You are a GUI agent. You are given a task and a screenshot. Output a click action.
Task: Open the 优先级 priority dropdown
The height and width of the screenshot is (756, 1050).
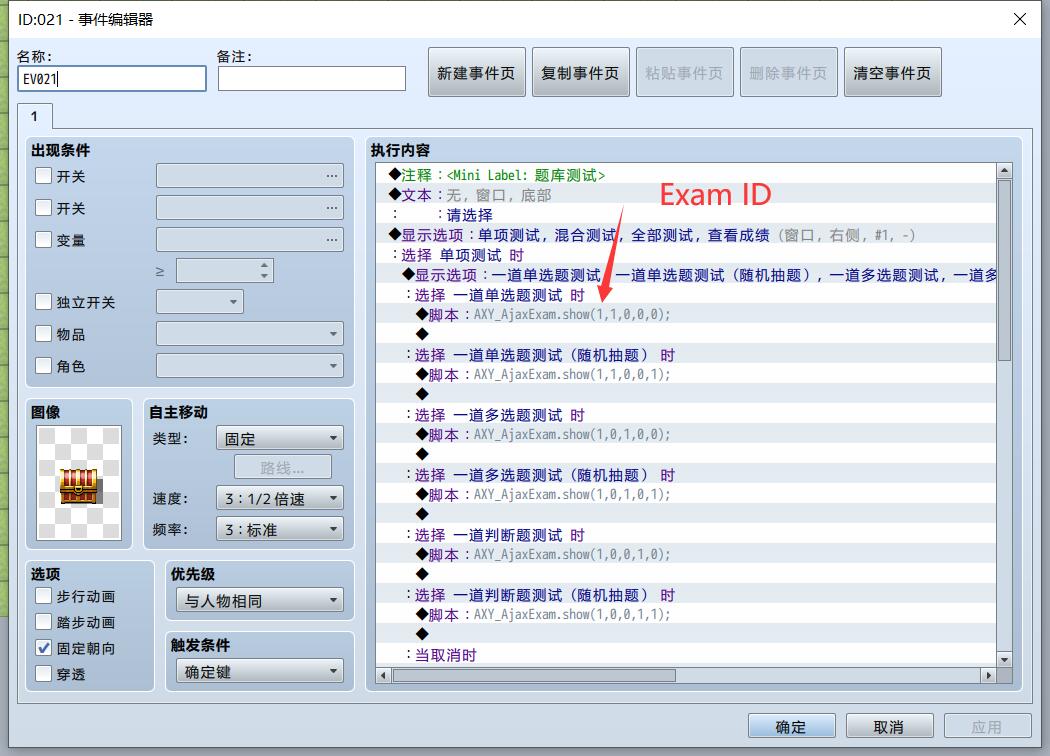coord(260,601)
